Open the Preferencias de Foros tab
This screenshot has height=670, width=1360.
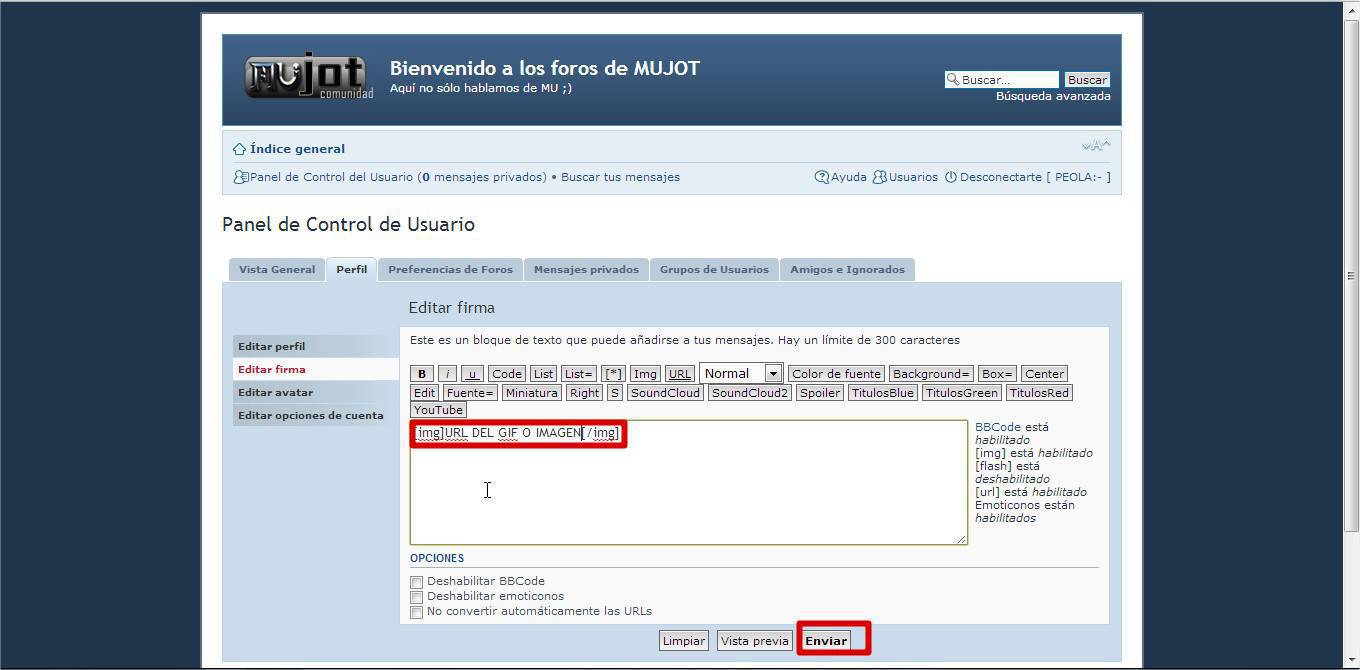pos(450,270)
